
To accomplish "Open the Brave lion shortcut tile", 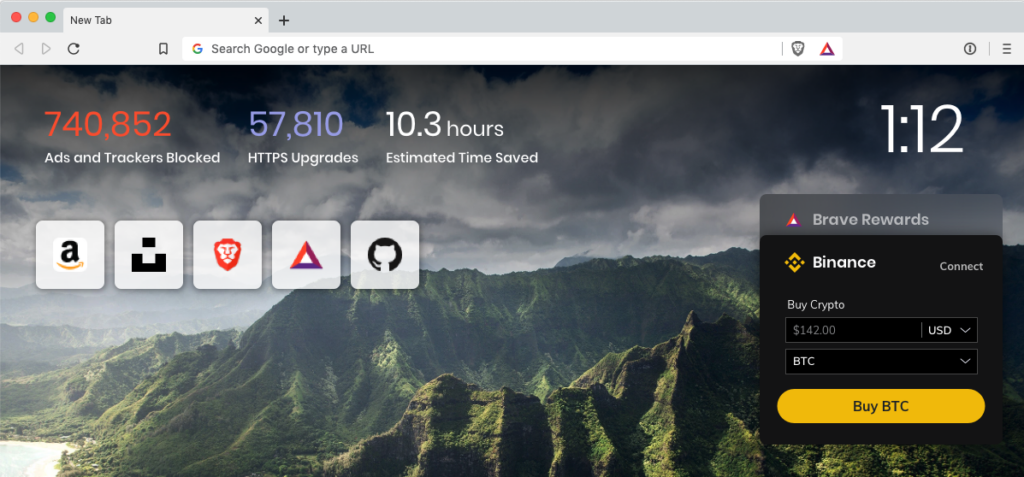I will 227,255.
